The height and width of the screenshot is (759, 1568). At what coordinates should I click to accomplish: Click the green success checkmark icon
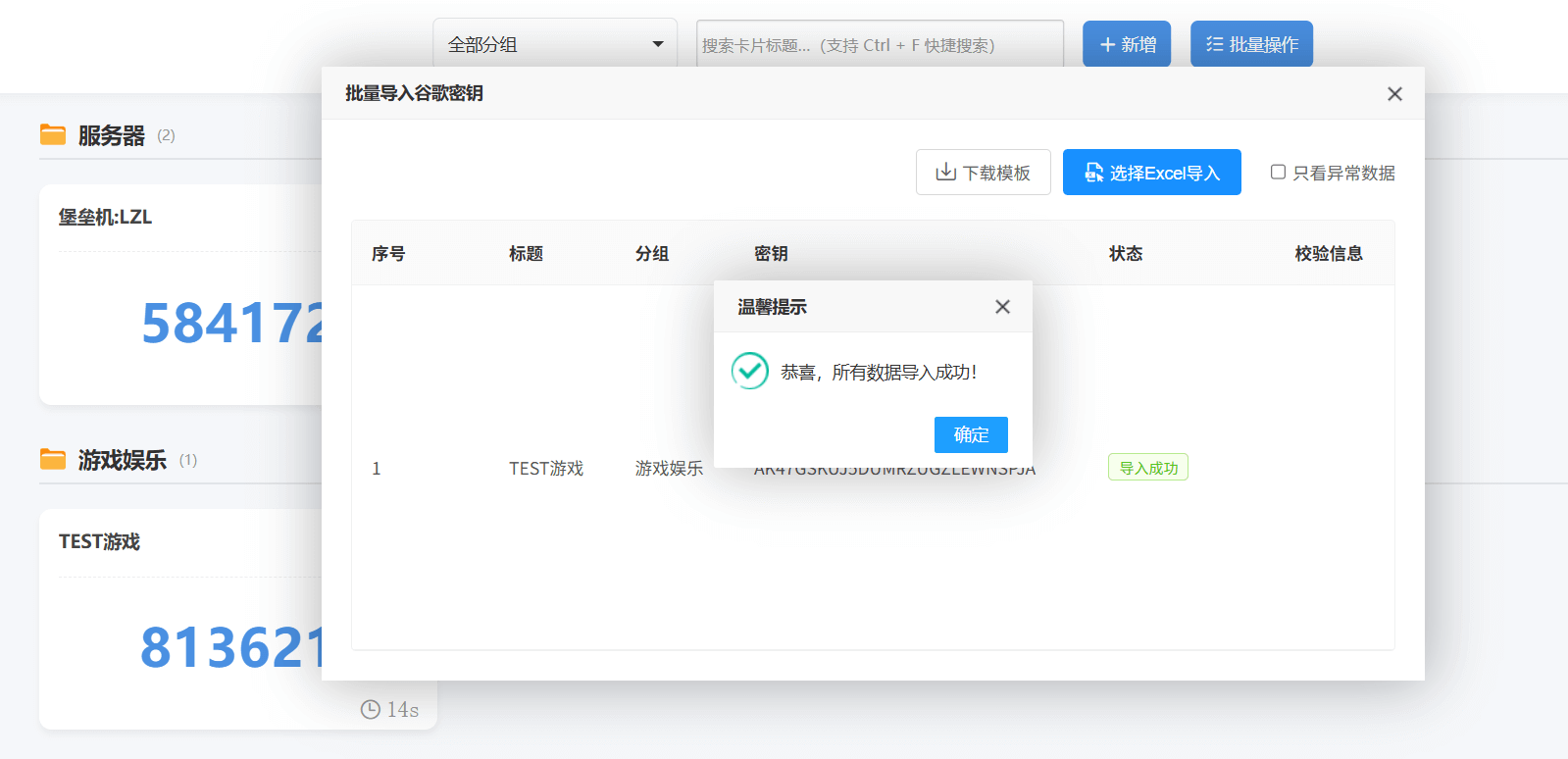[x=750, y=371]
